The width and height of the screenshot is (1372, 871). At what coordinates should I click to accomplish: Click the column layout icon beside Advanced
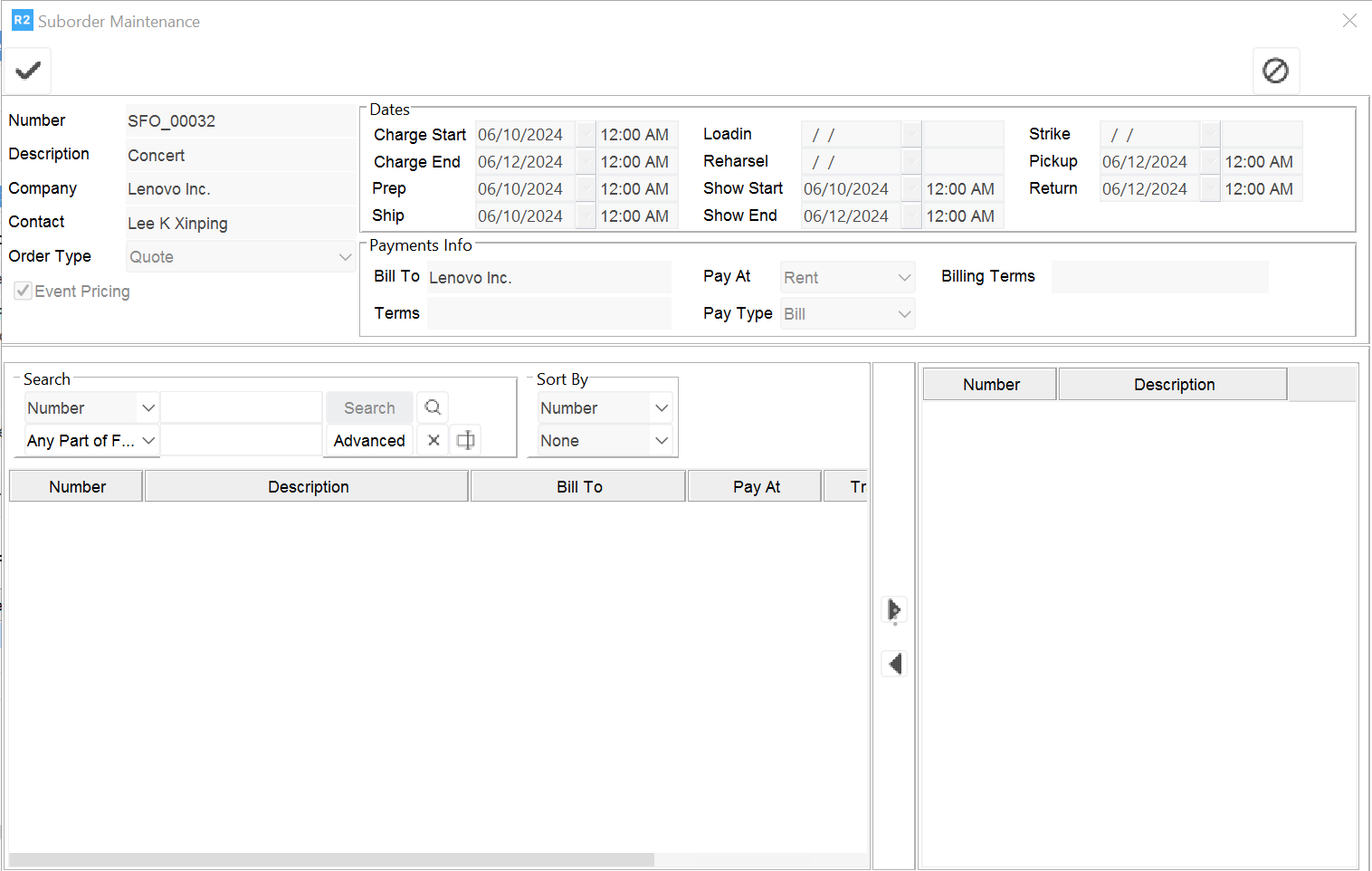[465, 440]
